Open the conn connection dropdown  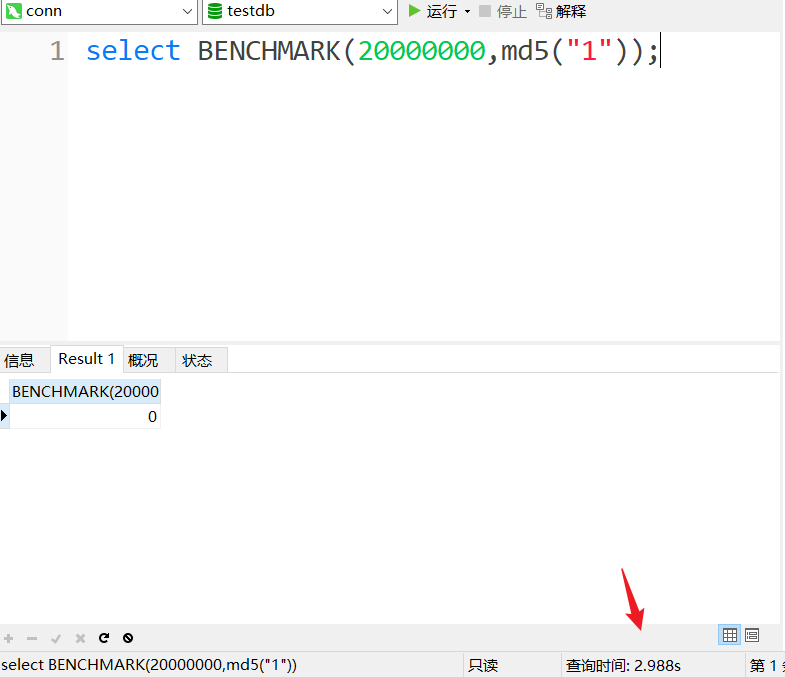pos(187,11)
